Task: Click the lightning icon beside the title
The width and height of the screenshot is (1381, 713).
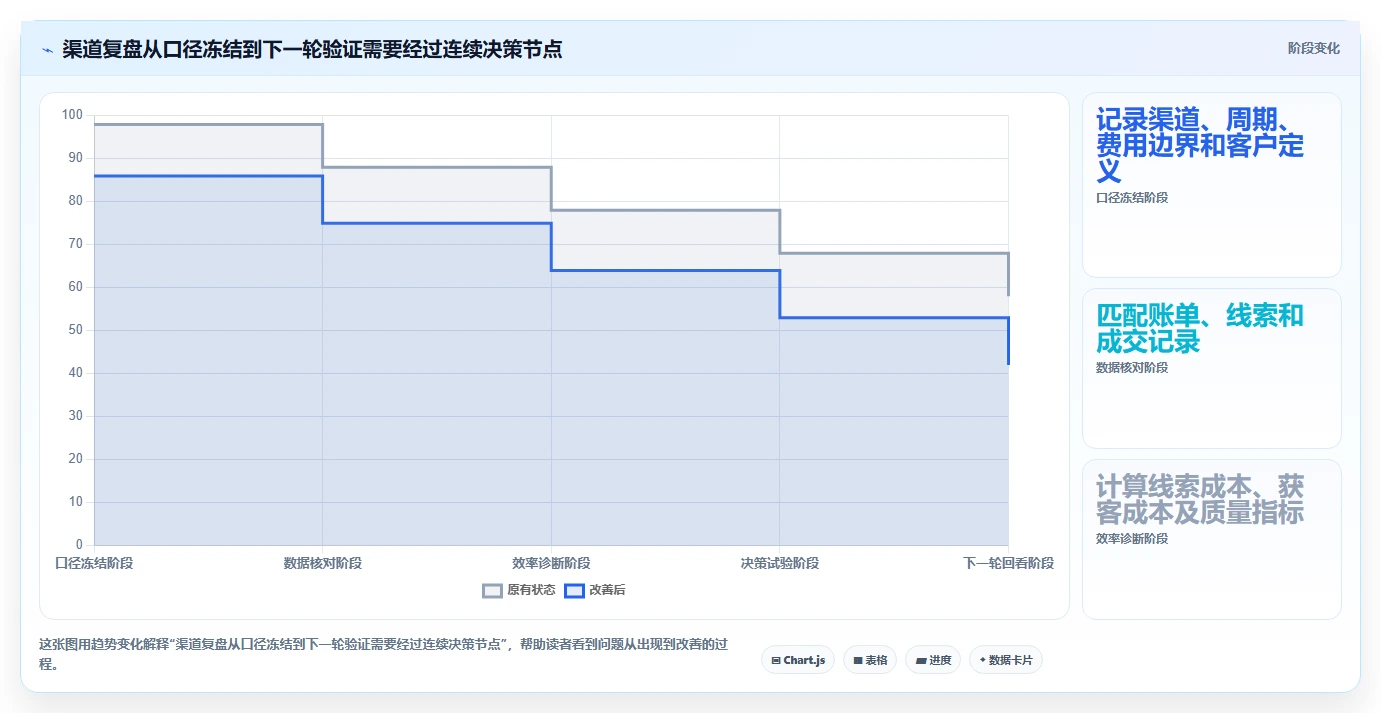Action: (48, 50)
